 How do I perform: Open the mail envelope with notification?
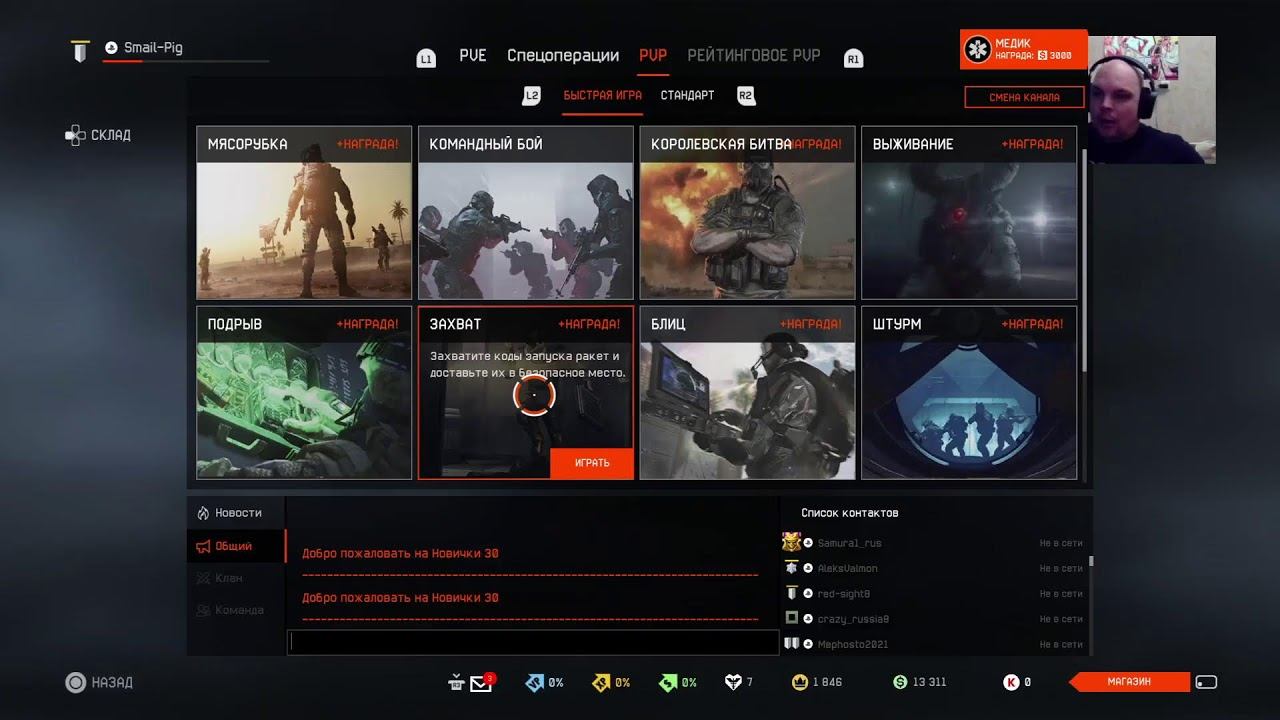point(483,682)
